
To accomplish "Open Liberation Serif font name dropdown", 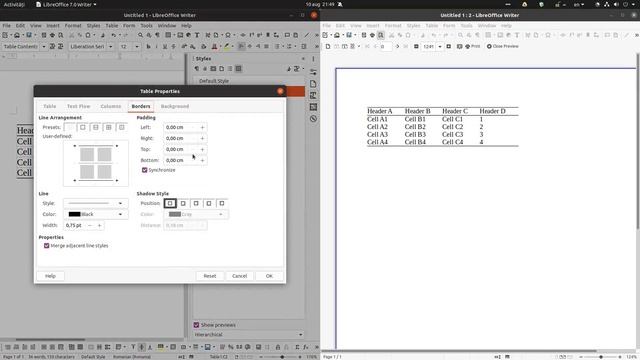I will point(110,47).
